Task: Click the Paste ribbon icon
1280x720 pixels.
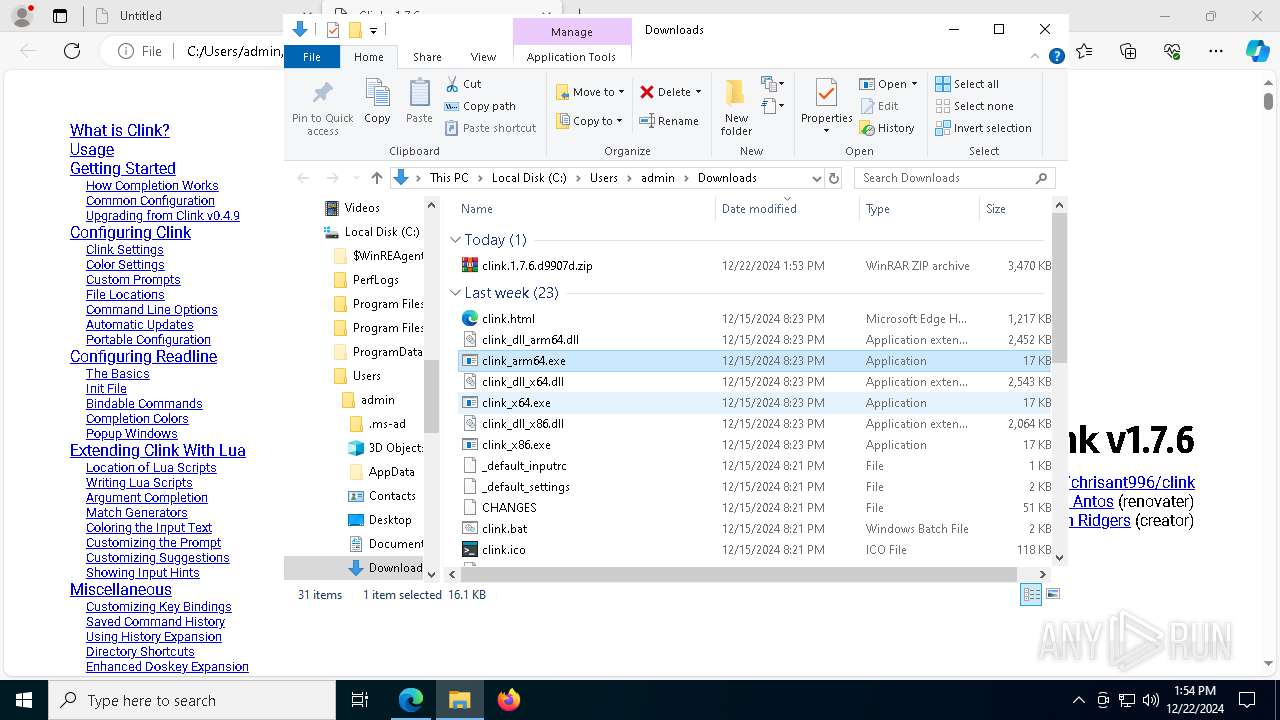Action: click(419, 101)
